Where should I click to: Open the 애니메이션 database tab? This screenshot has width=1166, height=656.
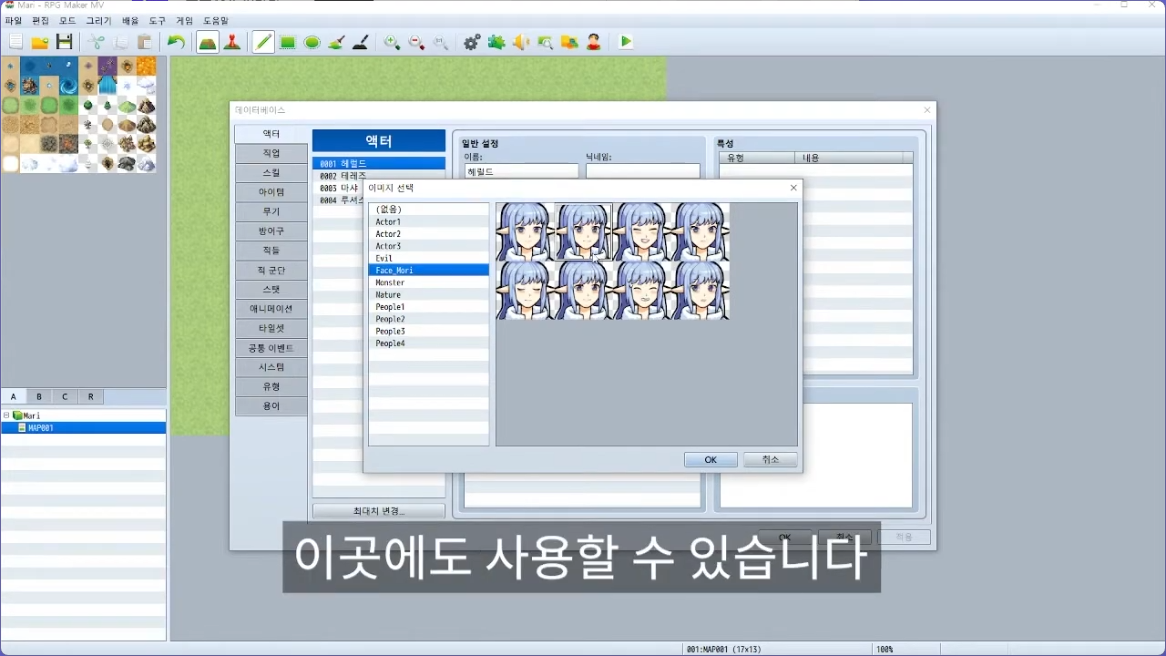click(x=271, y=309)
